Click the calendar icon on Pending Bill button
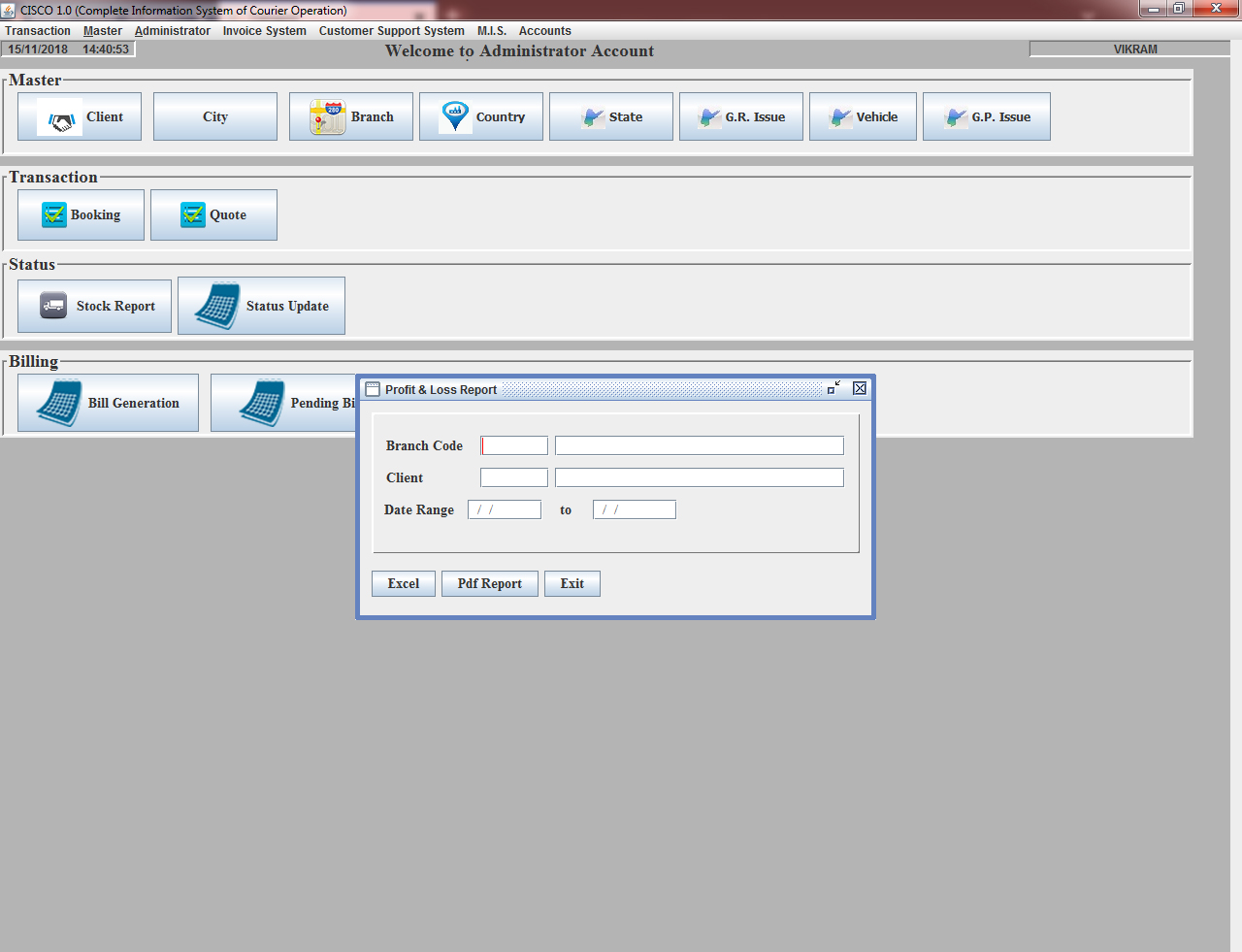The height and width of the screenshot is (952, 1242). [x=262, y=403]
